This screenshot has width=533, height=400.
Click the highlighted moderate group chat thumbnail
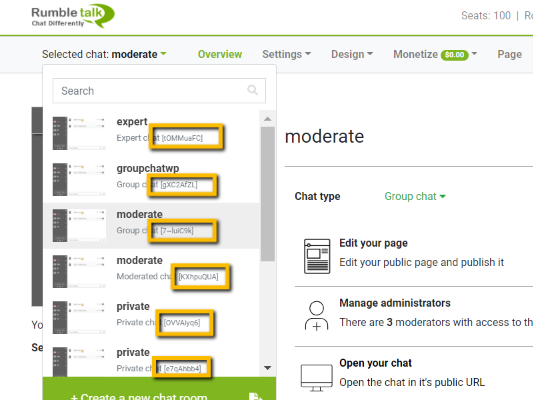pos(79,226)
